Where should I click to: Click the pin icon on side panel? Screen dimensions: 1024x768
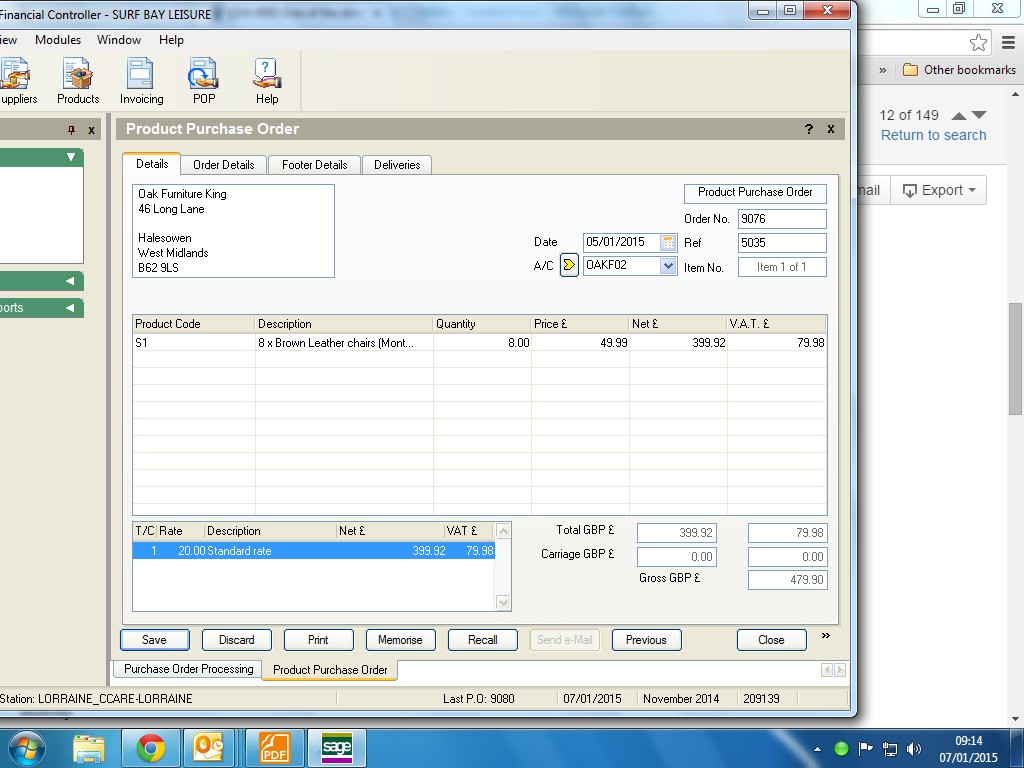[71, 130]
